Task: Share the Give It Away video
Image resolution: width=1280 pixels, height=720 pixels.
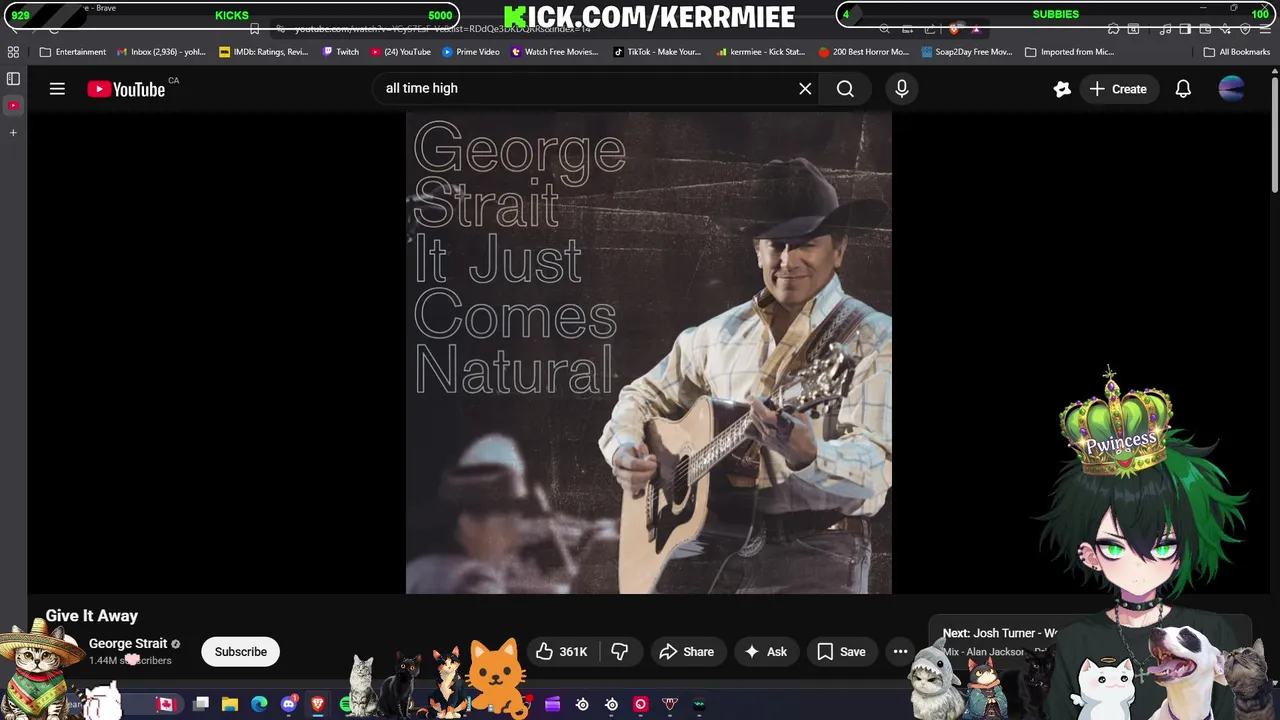Action: (x=686, y=652)
